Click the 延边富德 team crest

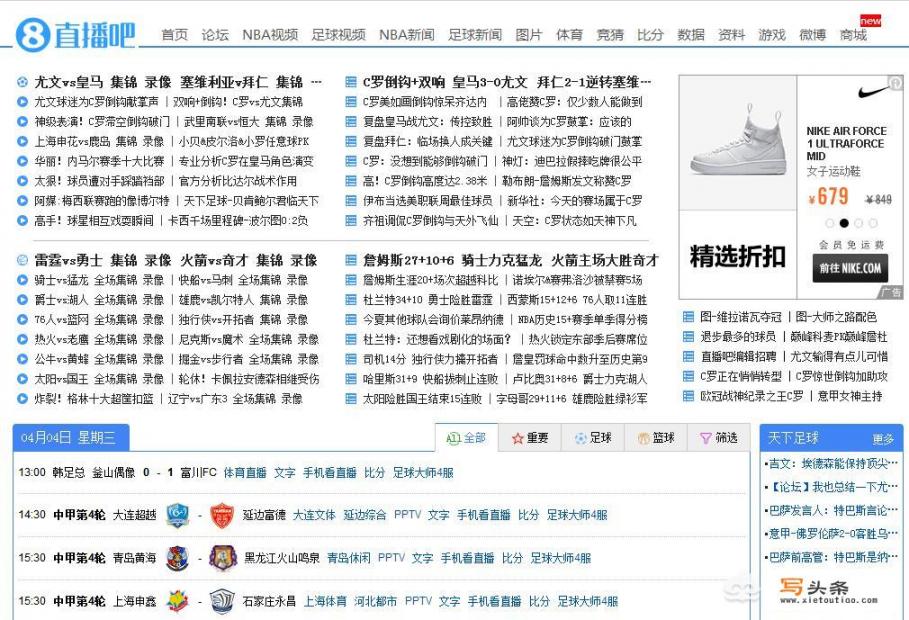[221, 515]
